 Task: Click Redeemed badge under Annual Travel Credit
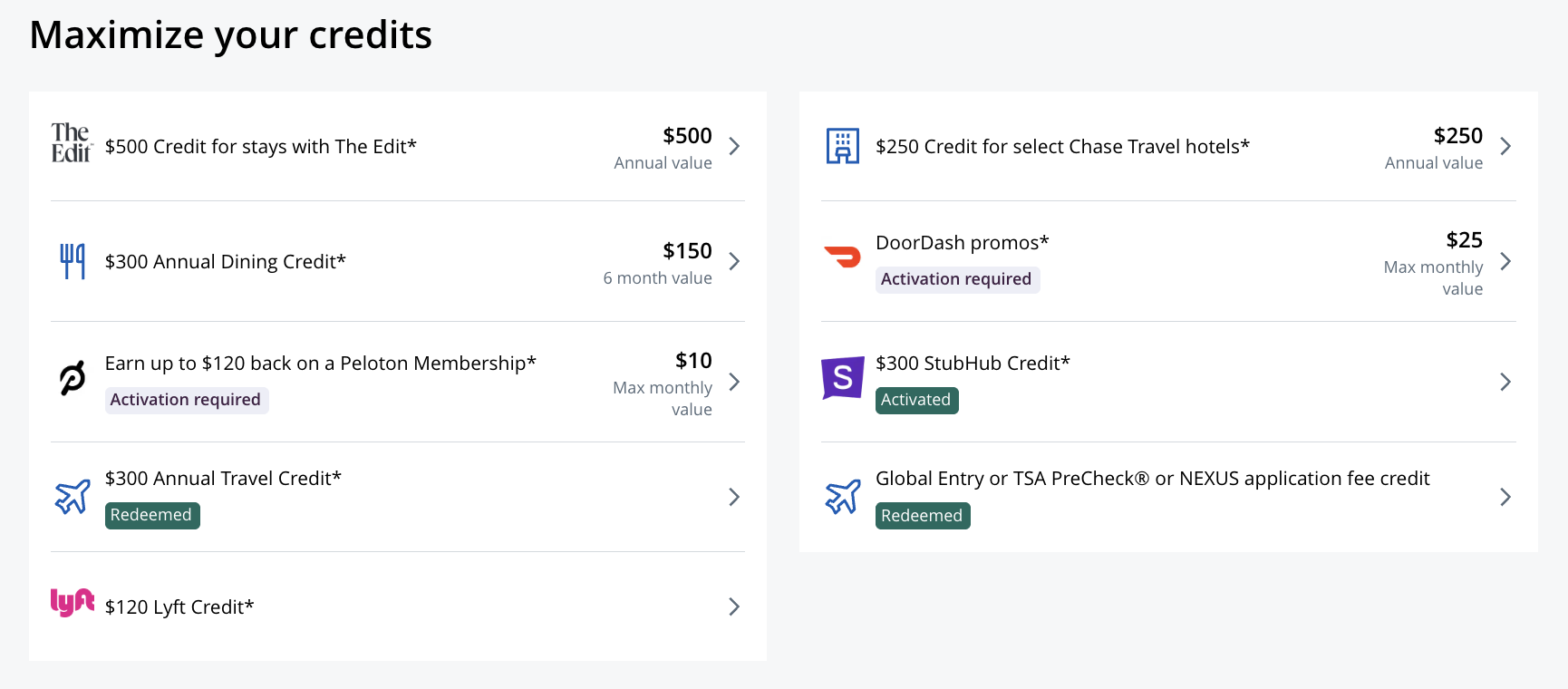tap(152, 515)
